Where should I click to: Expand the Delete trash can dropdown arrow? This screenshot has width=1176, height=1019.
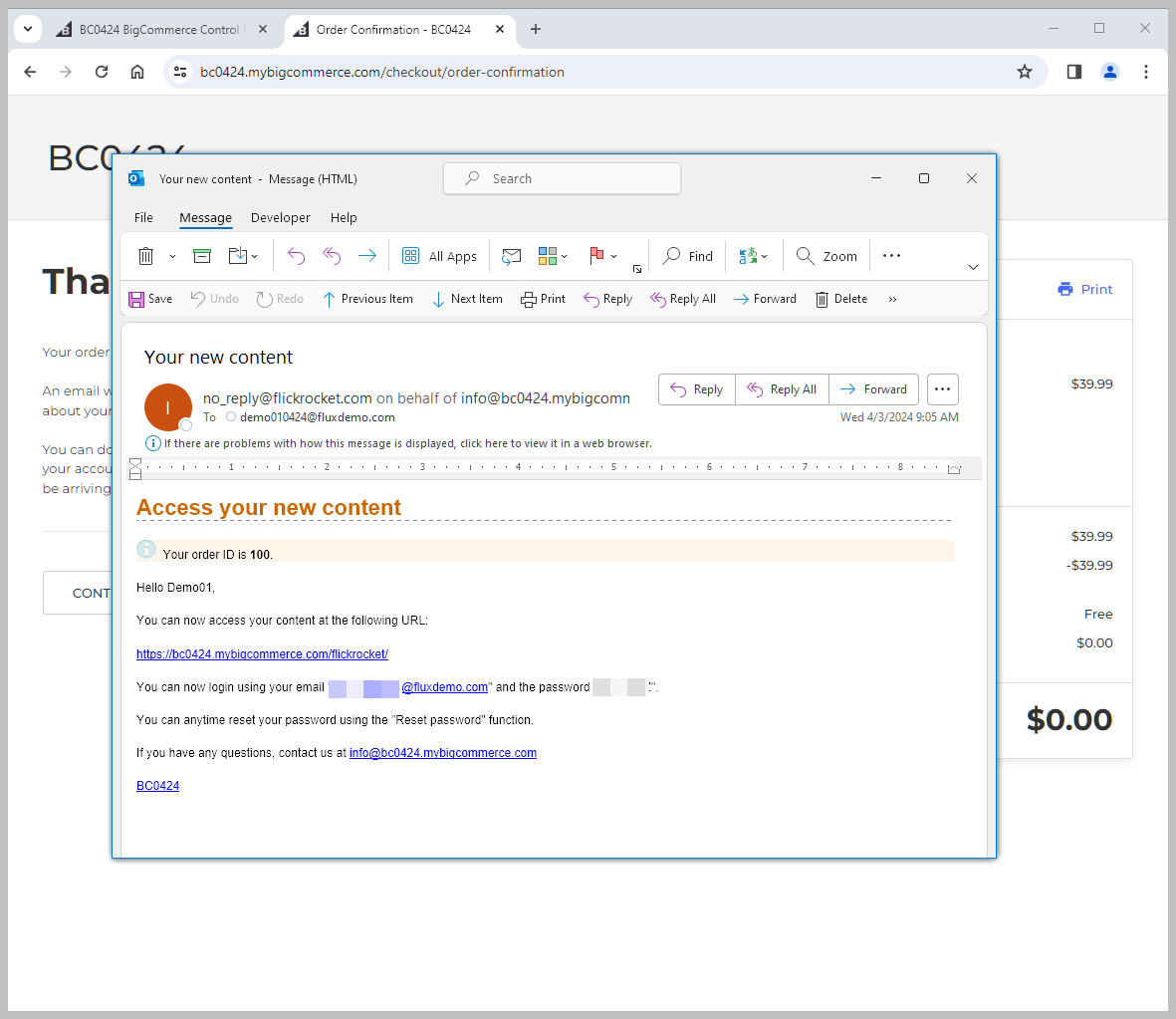[172, 256]
